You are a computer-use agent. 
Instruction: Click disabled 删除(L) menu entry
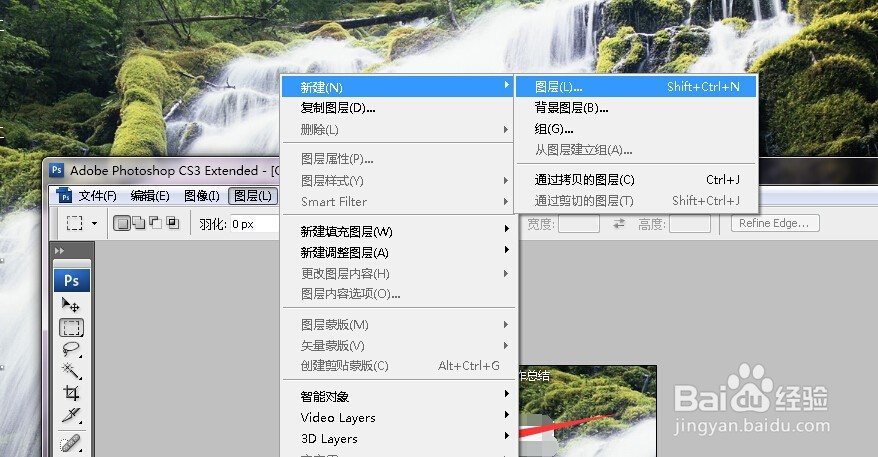(x=396, y=129)
